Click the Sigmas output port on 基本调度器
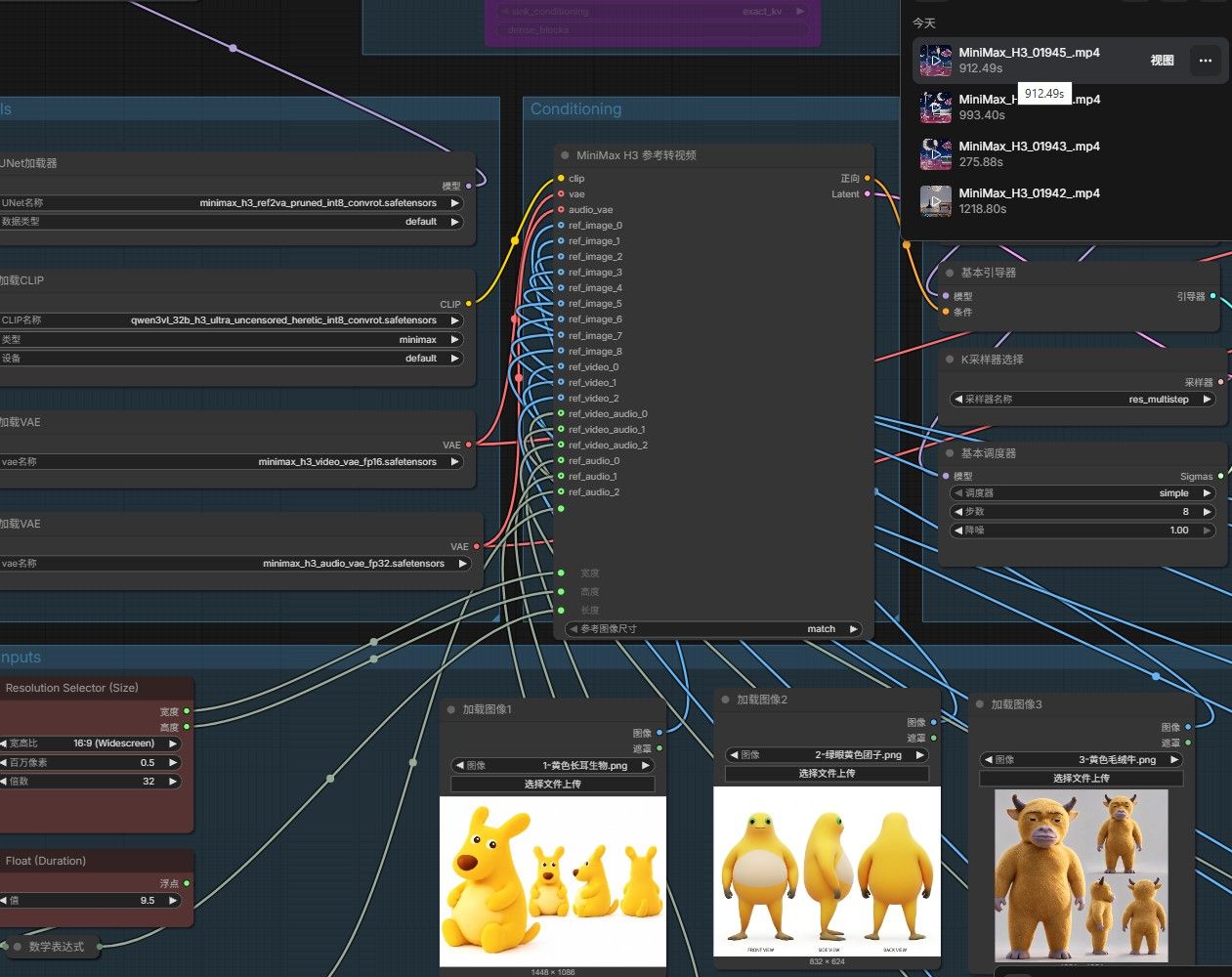The image size is (1232, 977). pyautogui.click(x=1221, y=477)
